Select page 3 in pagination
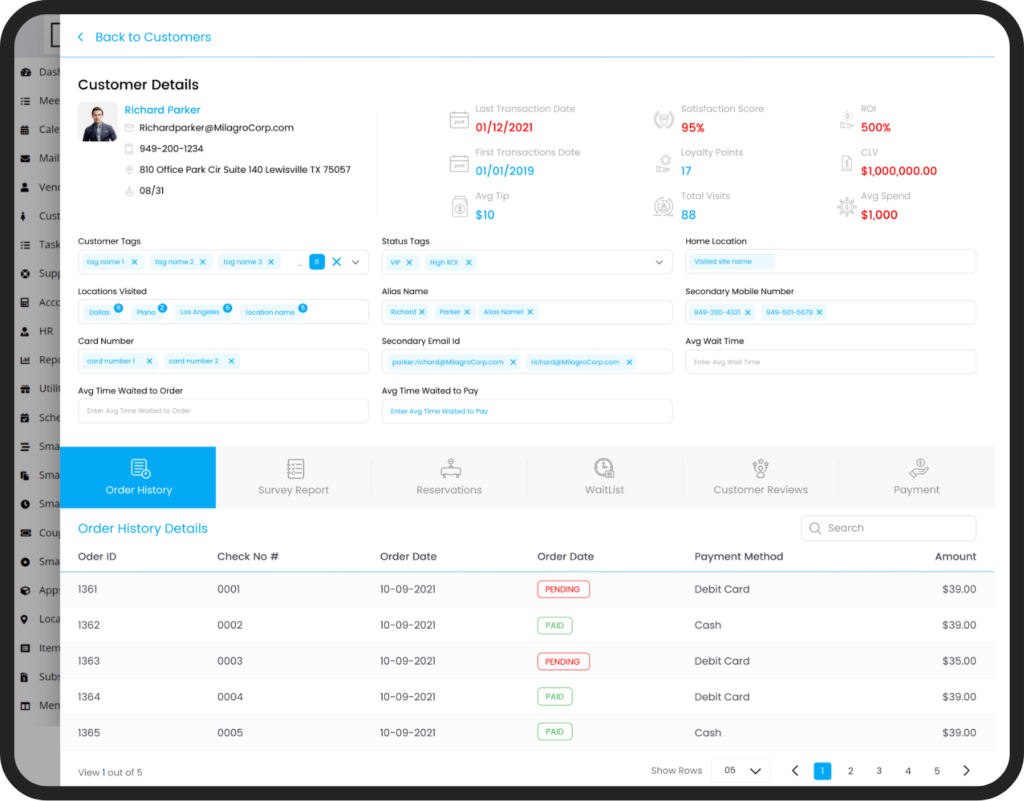The image size is (1024, 801). point(879,771)
